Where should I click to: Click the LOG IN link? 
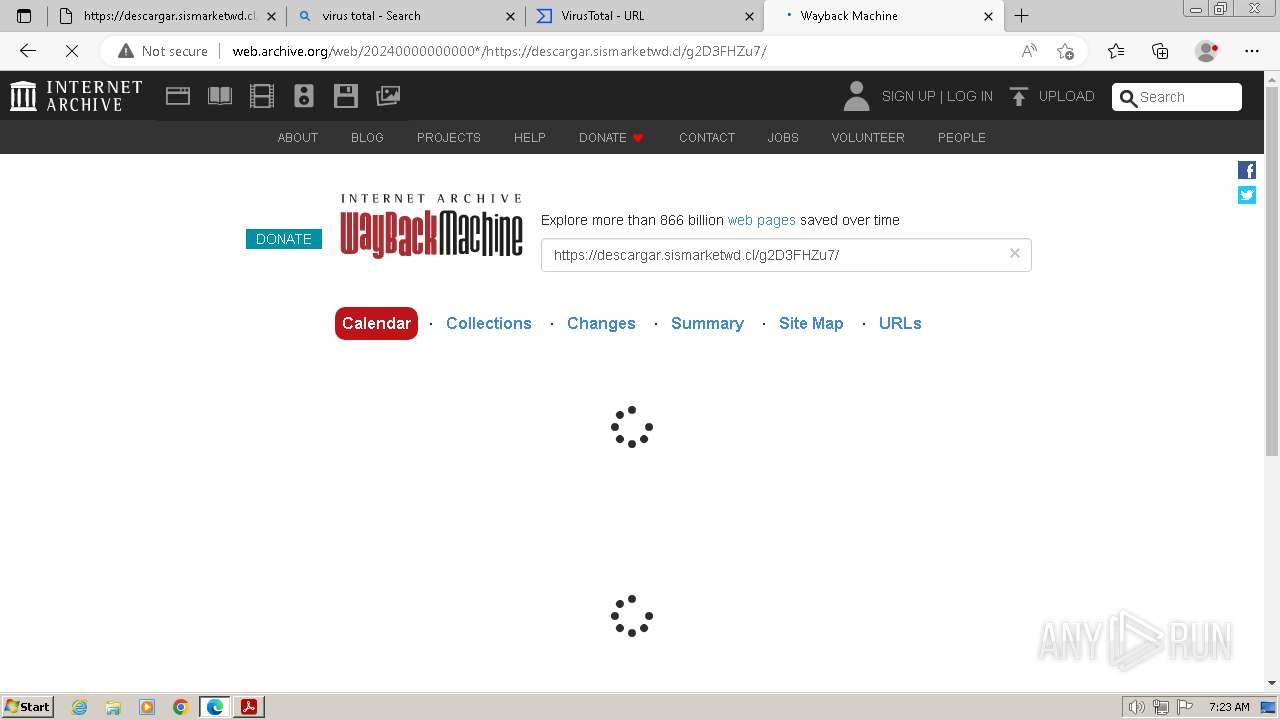(x=970, y=96)
